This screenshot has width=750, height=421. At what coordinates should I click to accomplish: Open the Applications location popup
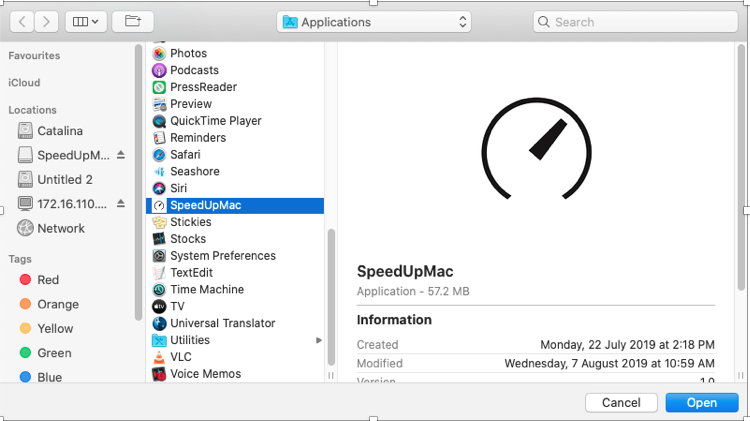[374, 22]
